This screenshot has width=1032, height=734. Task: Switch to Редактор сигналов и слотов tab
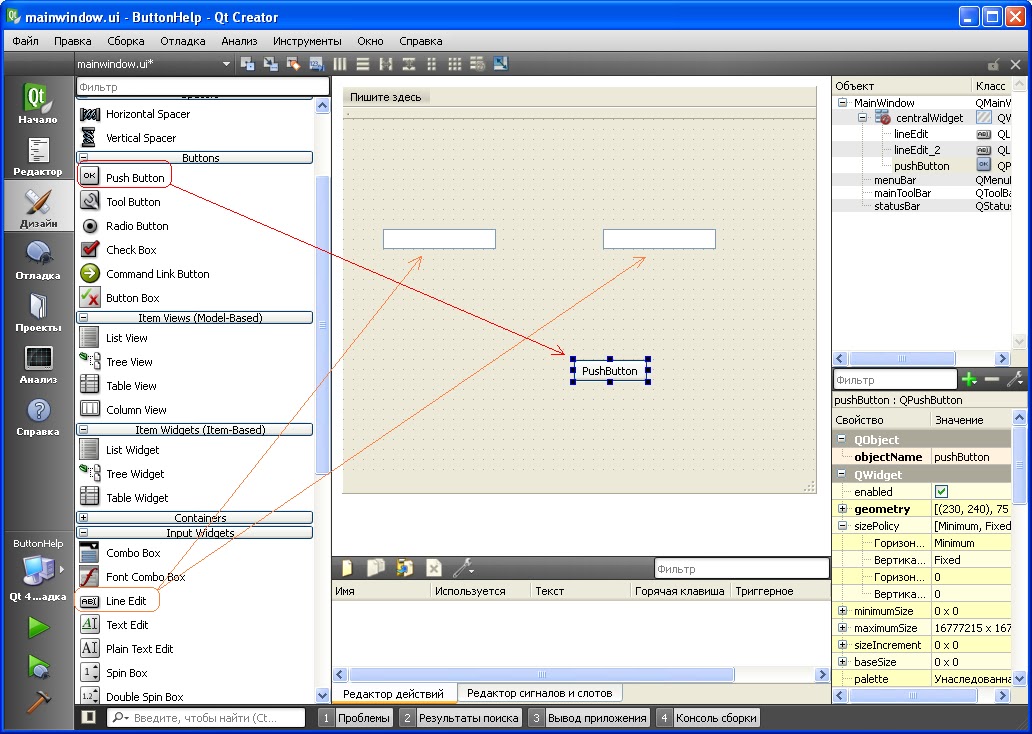pos(539,693)
